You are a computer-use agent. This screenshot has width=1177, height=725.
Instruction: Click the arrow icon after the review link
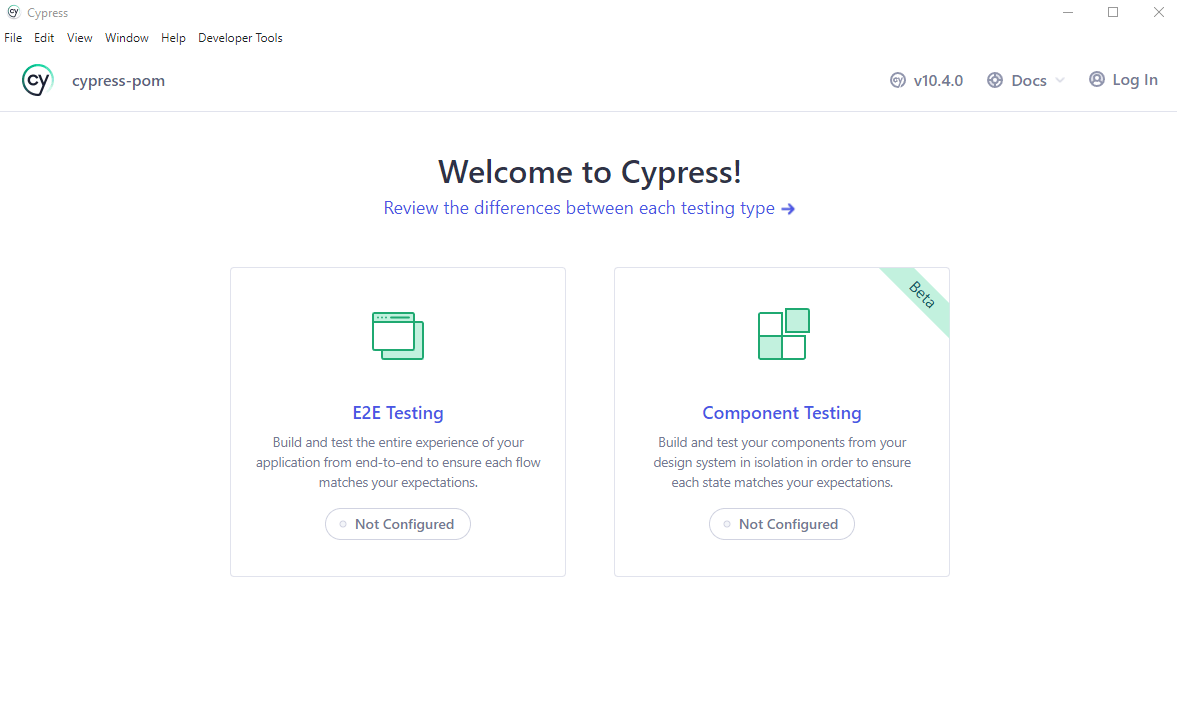pyautogui.click(x=788, y=209)
